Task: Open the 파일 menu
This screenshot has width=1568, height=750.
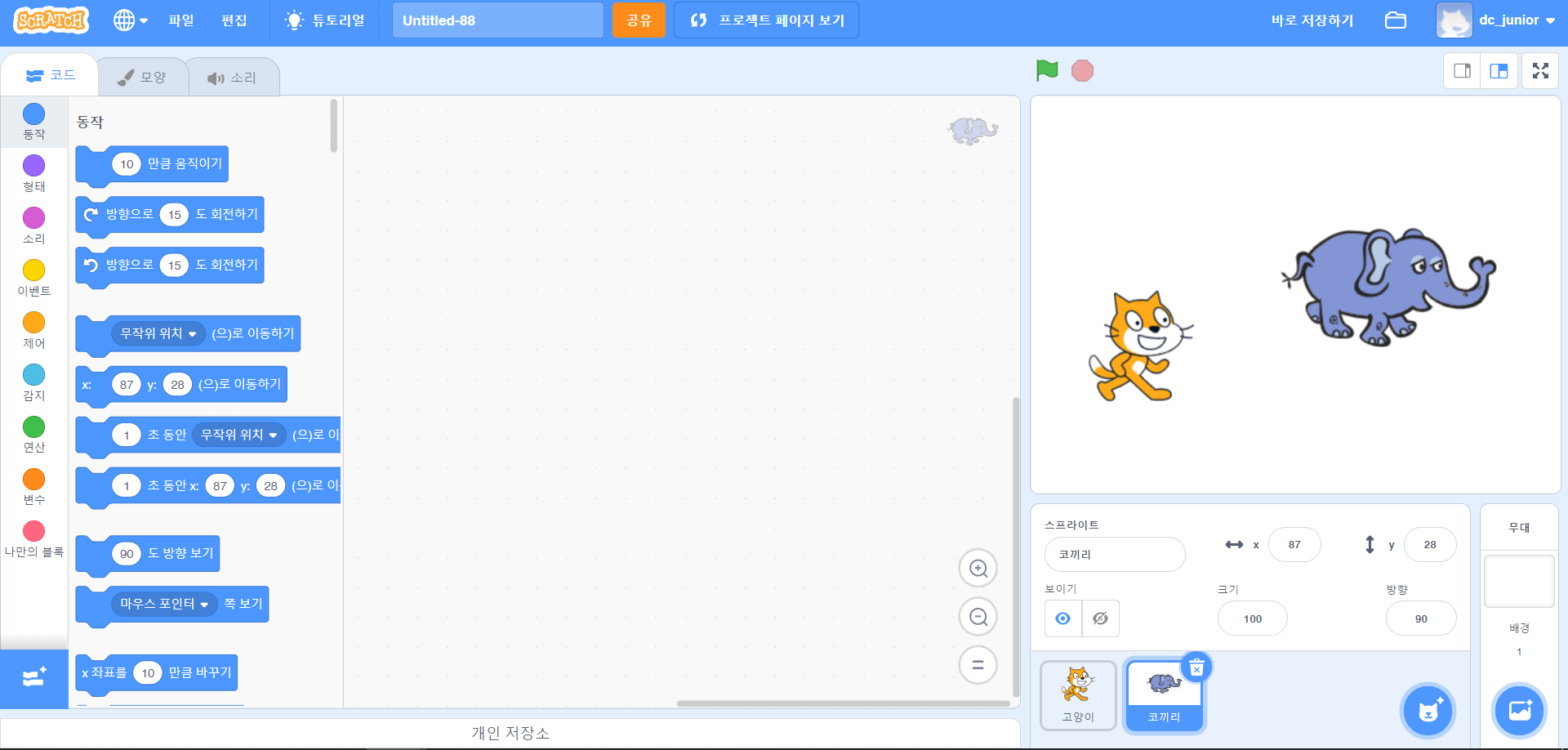Action: tap(181, 20)
